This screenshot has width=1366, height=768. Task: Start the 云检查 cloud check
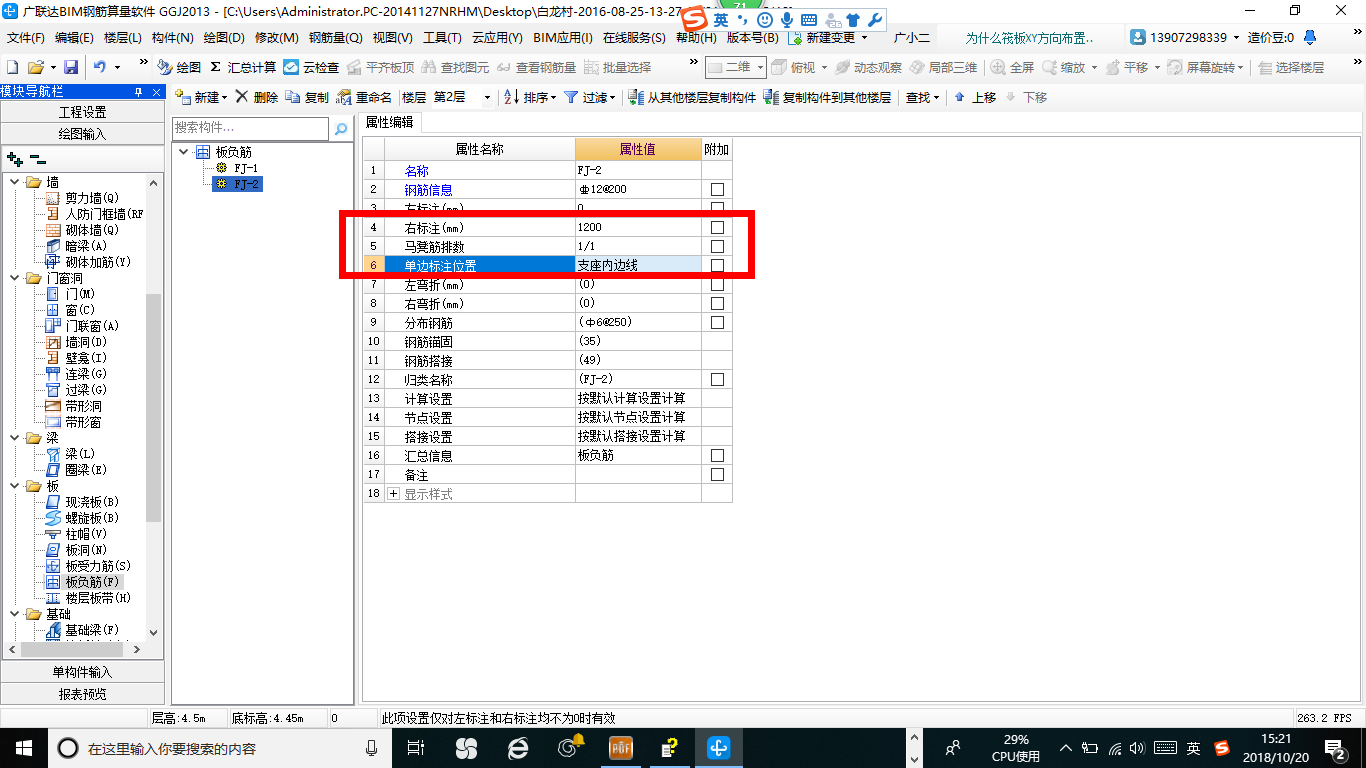(x=311, y=67)
